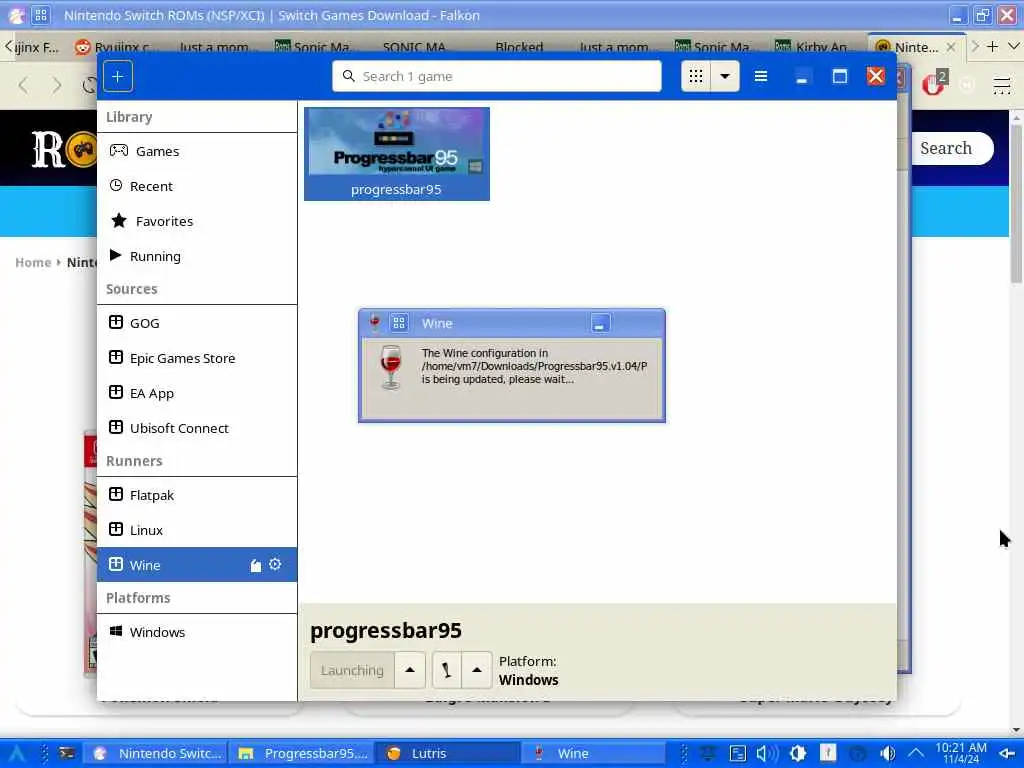Click the Falkon page vertical scrollbar
The height and width of the screenshot is (768, 1024).
[1016, 204]
